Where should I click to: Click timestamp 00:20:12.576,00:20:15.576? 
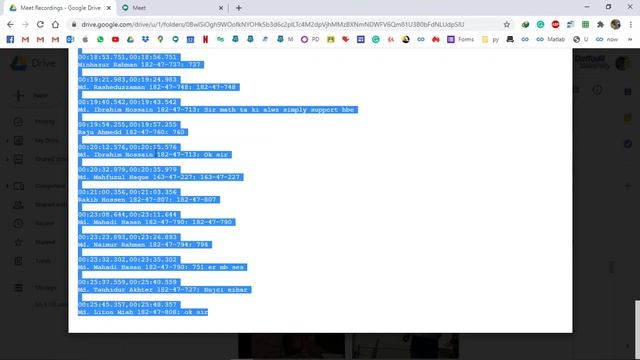pos(127,147)
